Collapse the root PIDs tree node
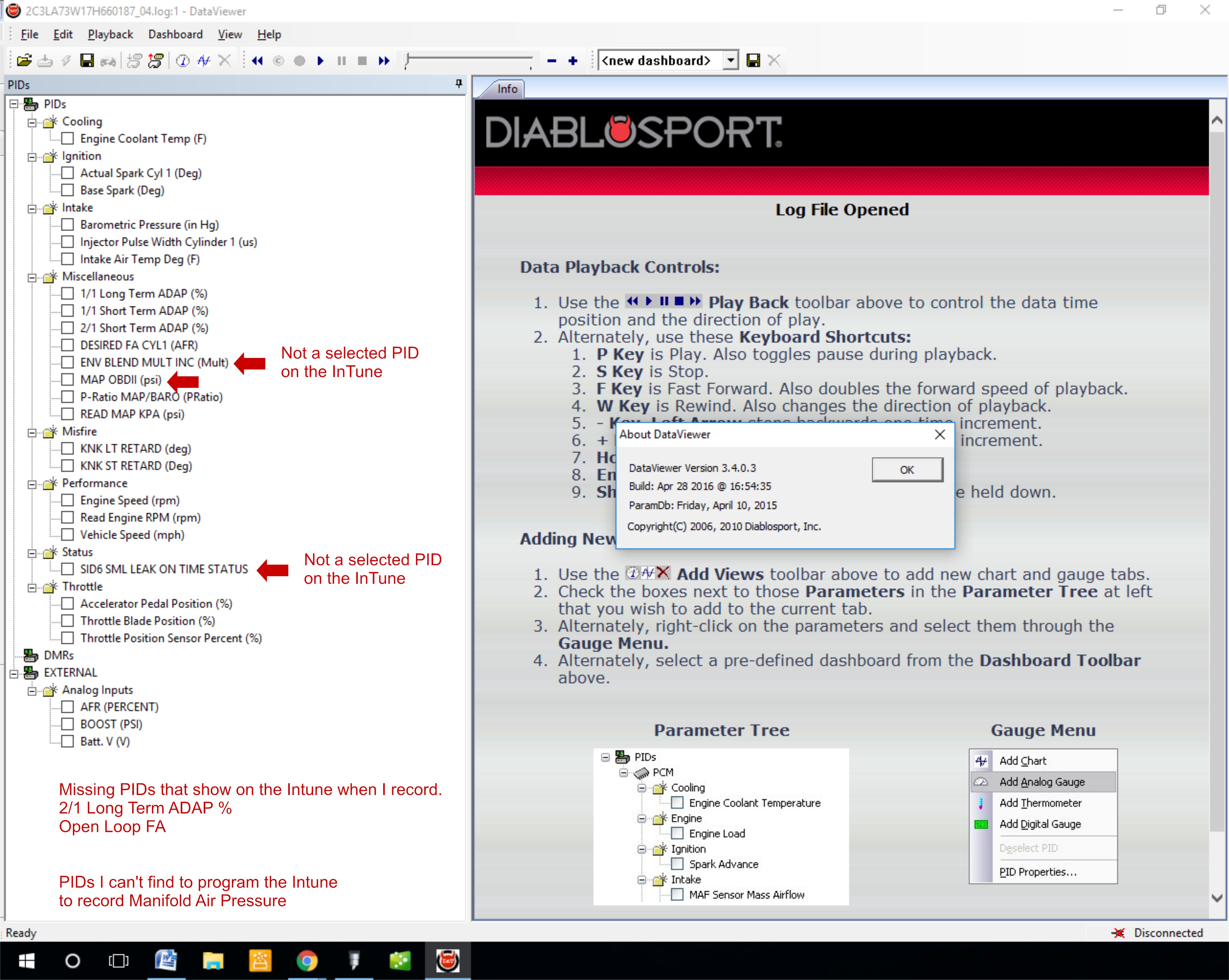Screen dimensions: 1229x980 (14, 104)
